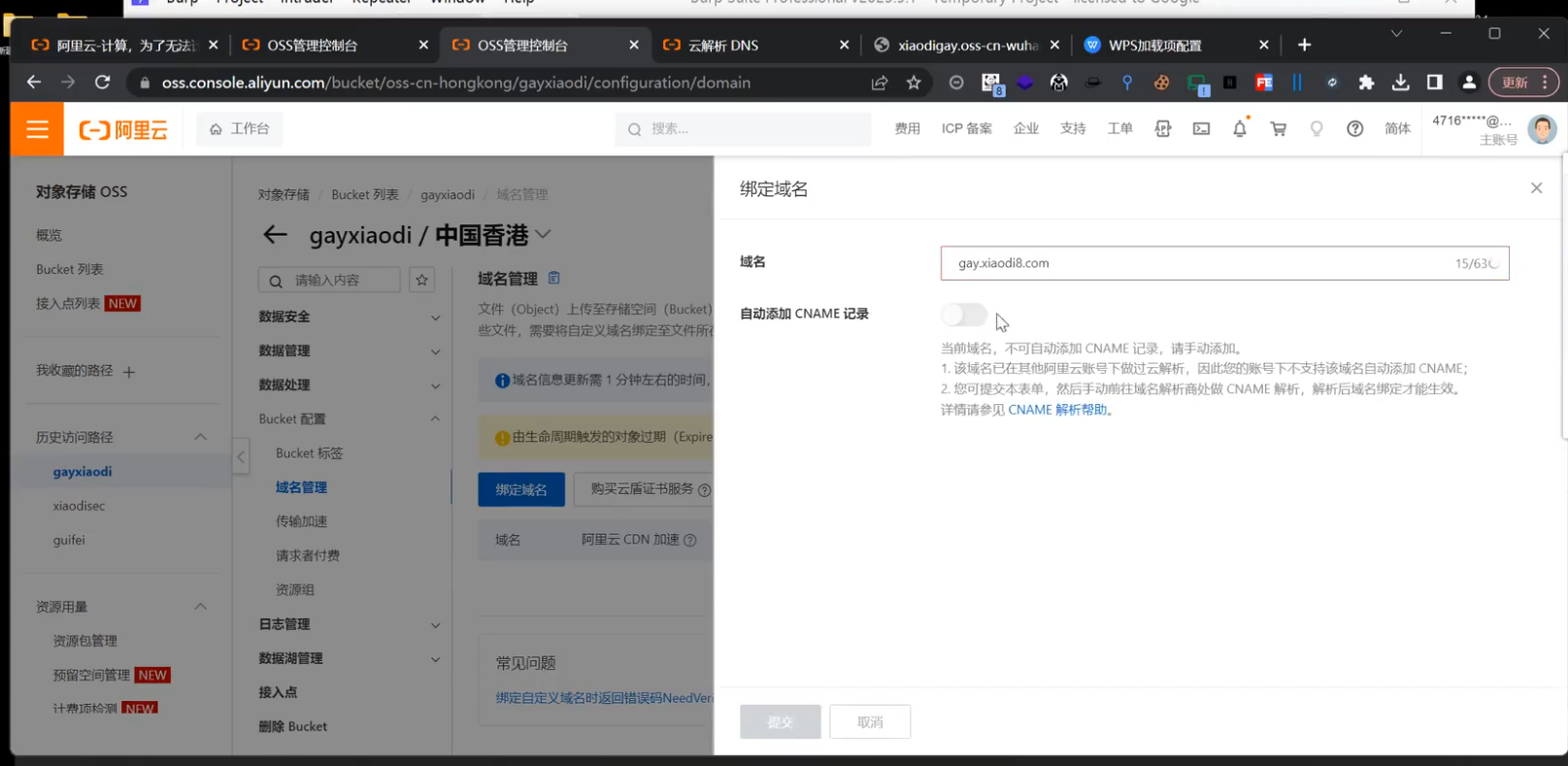Open 请求者付费 configuration item
Image resolution: width=1568 pixels, height=766 pixels.
308,555
